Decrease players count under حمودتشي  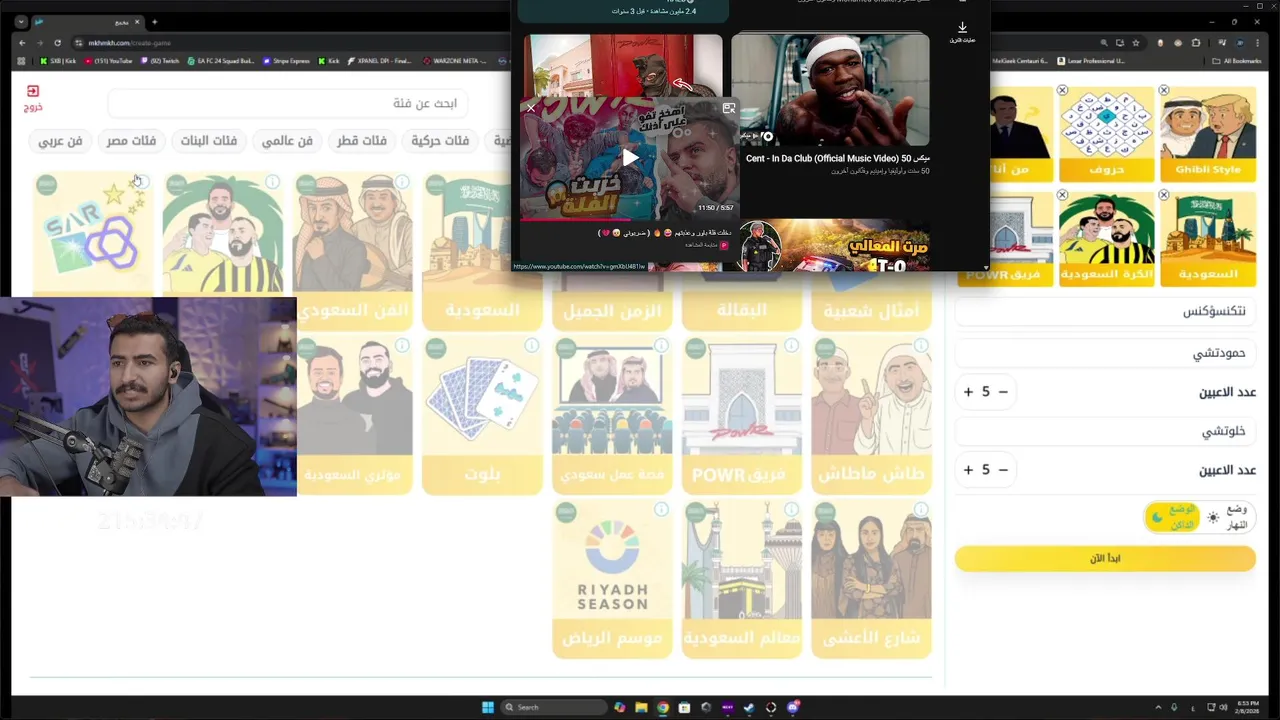1003,392
